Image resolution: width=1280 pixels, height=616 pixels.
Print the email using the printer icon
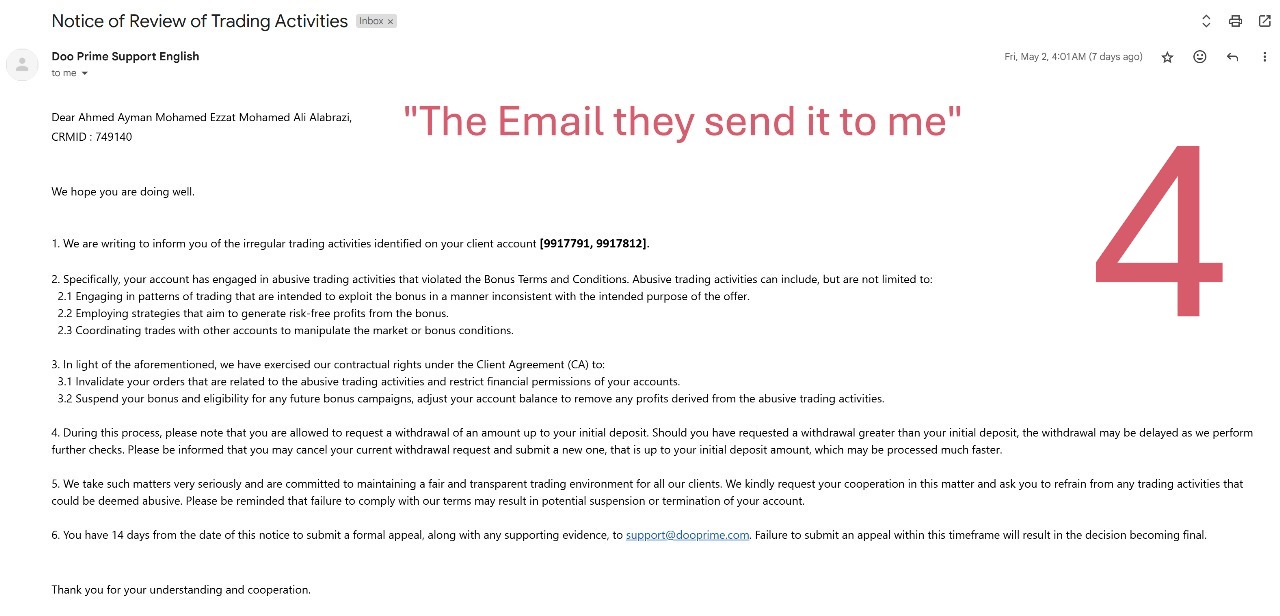click(x=1236, y=21)
